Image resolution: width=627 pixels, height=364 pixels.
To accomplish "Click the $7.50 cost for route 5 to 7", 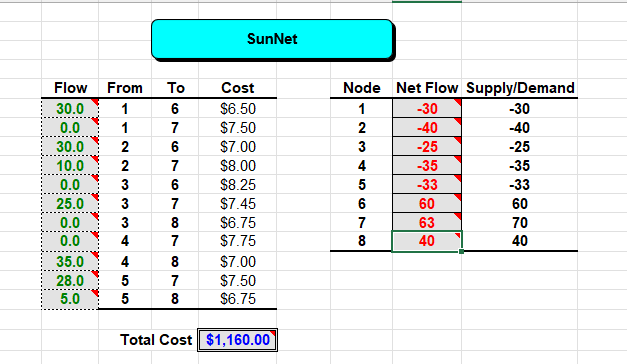I will pos(238,280).
